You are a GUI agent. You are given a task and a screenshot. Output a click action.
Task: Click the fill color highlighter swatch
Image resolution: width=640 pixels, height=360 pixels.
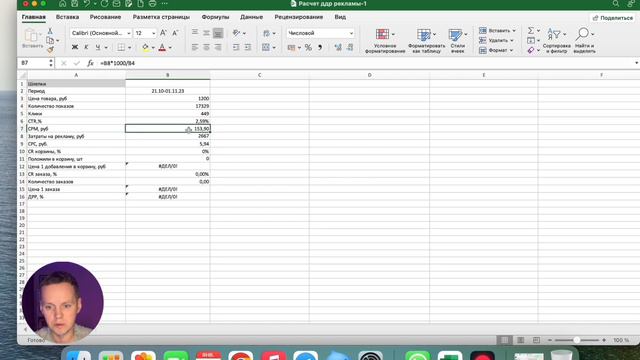(x=145, y=48)
